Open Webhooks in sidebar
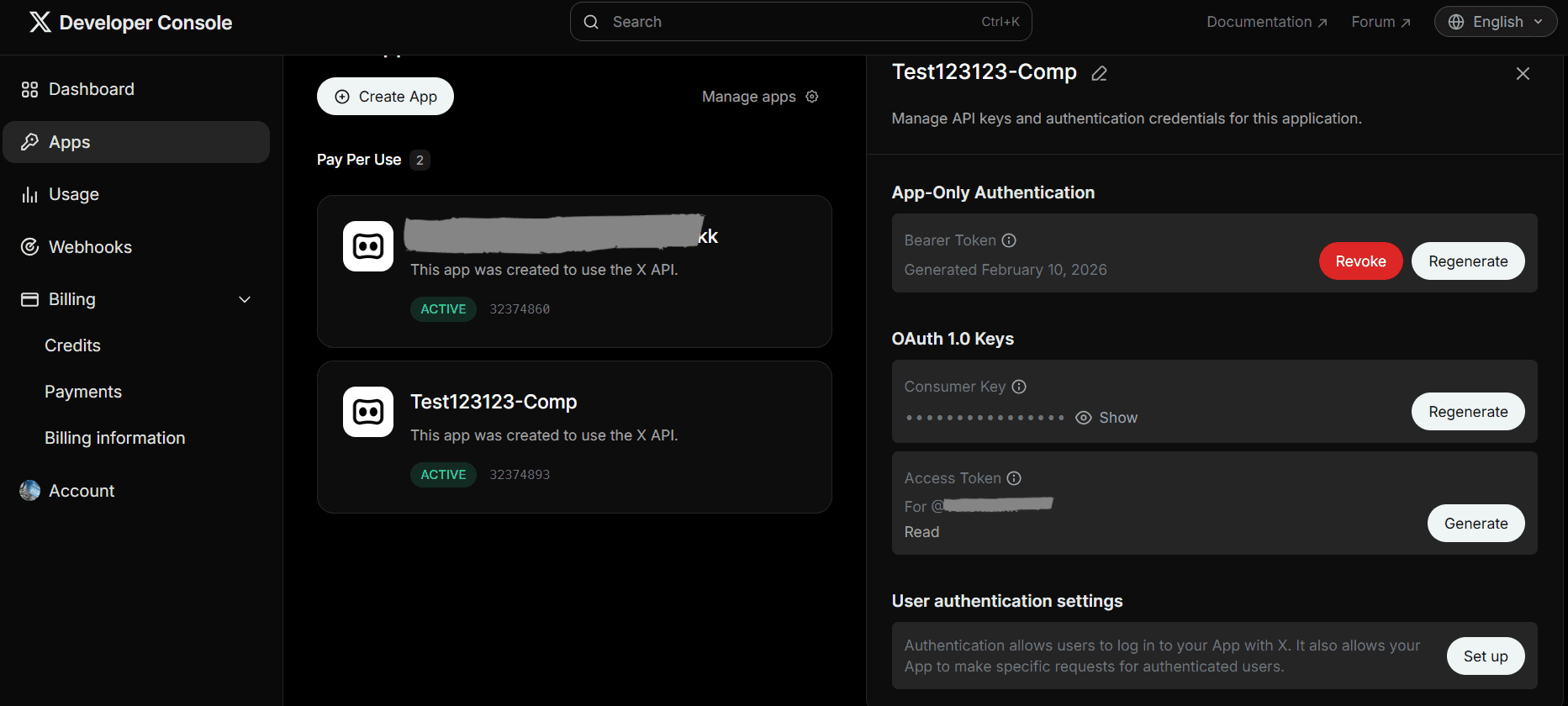This screenshot has height=706, width=1568. point(136,247)
